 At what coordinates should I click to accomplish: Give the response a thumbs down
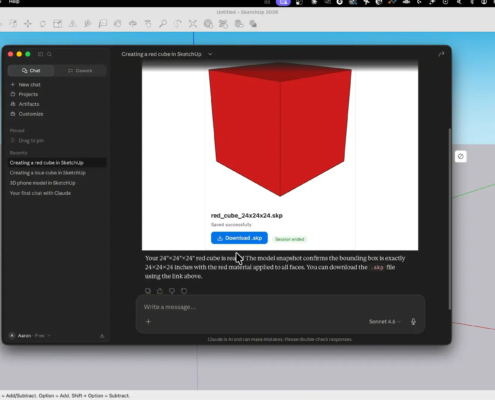[172, 291]
